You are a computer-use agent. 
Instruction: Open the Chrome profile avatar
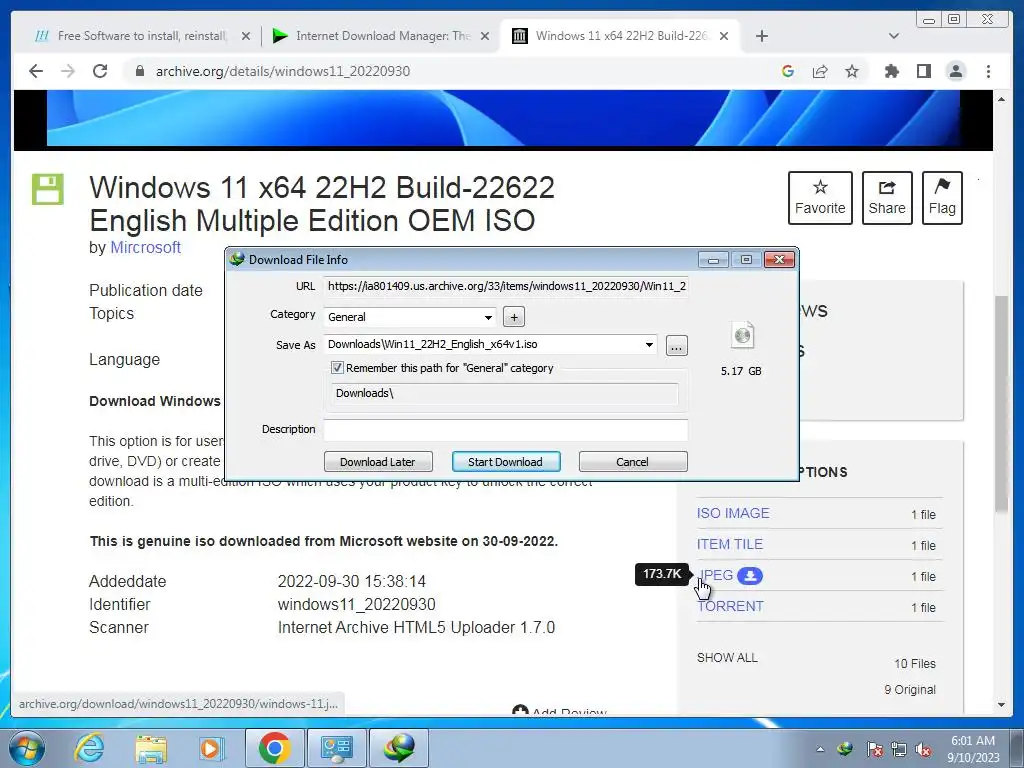pyautogui.click(x=955, y=71)
